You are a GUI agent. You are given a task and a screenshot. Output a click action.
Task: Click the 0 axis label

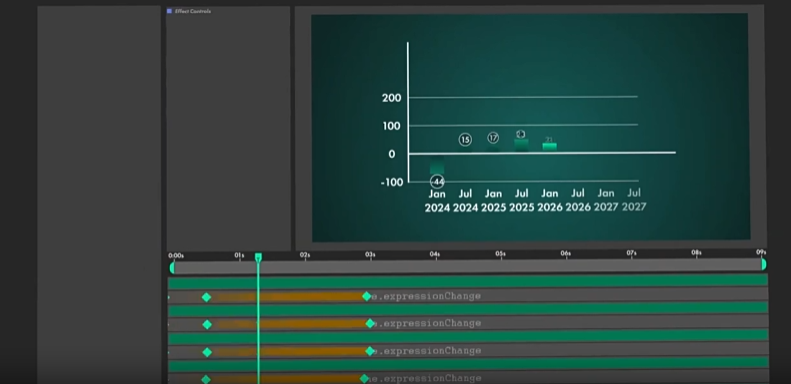click(392, 154)
